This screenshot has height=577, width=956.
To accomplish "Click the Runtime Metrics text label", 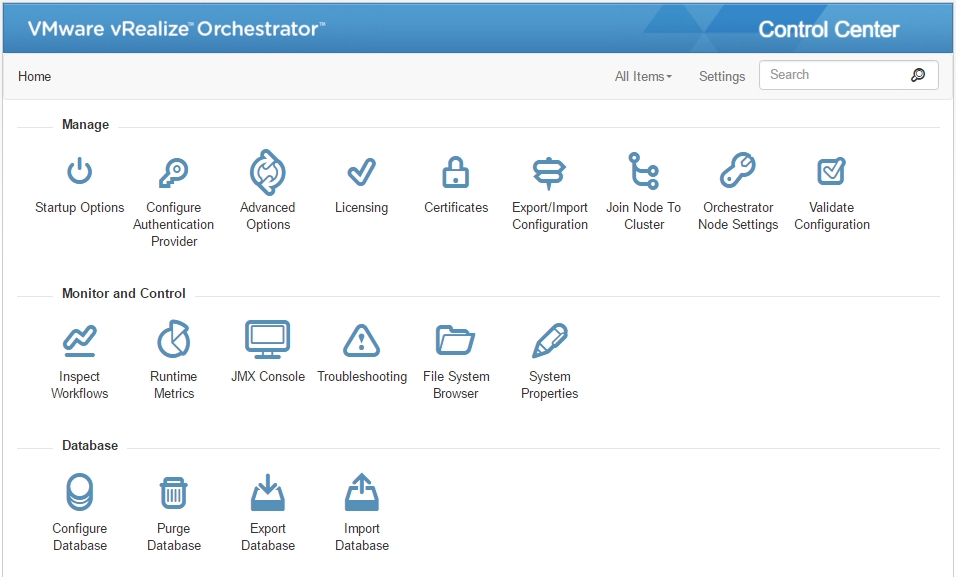I will click(174, 385).
